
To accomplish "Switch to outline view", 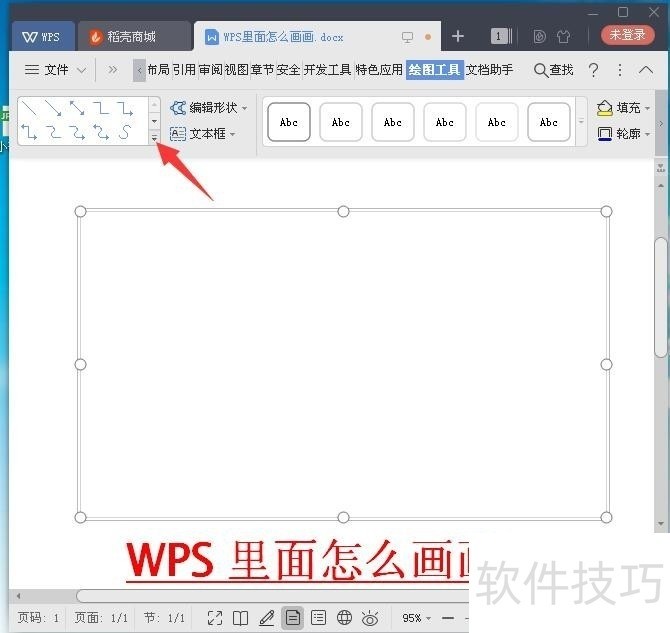I will [x=318, y=618].
